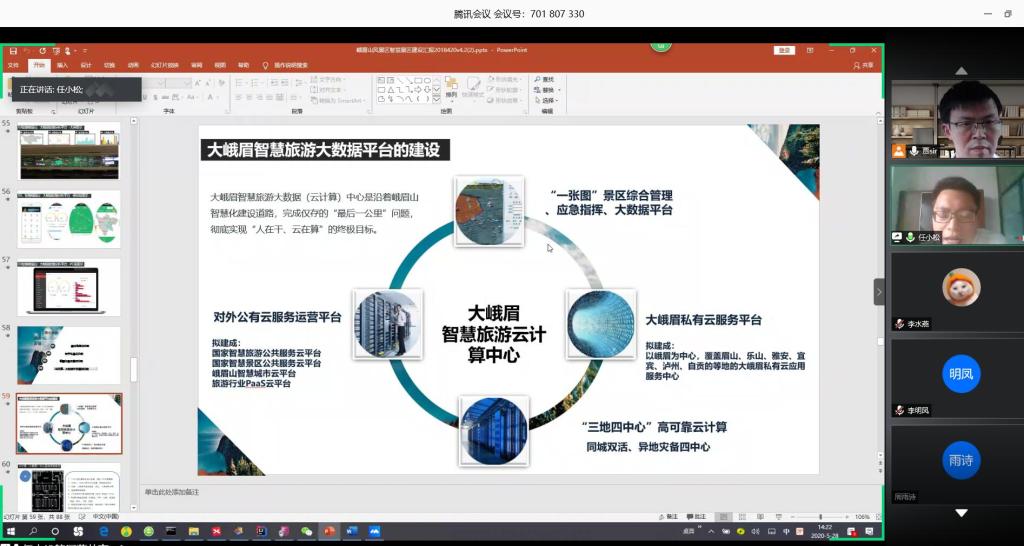Click the PowerPoint save icon
Image resolution: width=1024 pixels, height=546 pixels.
click(14, 50)
